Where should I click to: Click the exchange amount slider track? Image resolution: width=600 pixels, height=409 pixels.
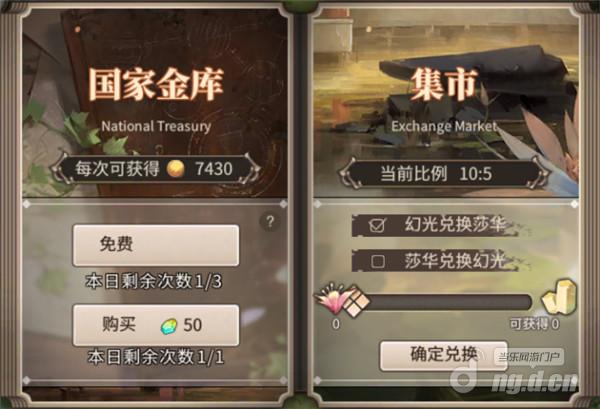[x=448, y=302]
